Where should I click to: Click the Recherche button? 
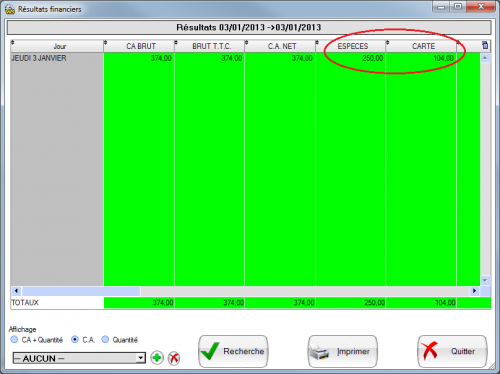pos(233,351)
